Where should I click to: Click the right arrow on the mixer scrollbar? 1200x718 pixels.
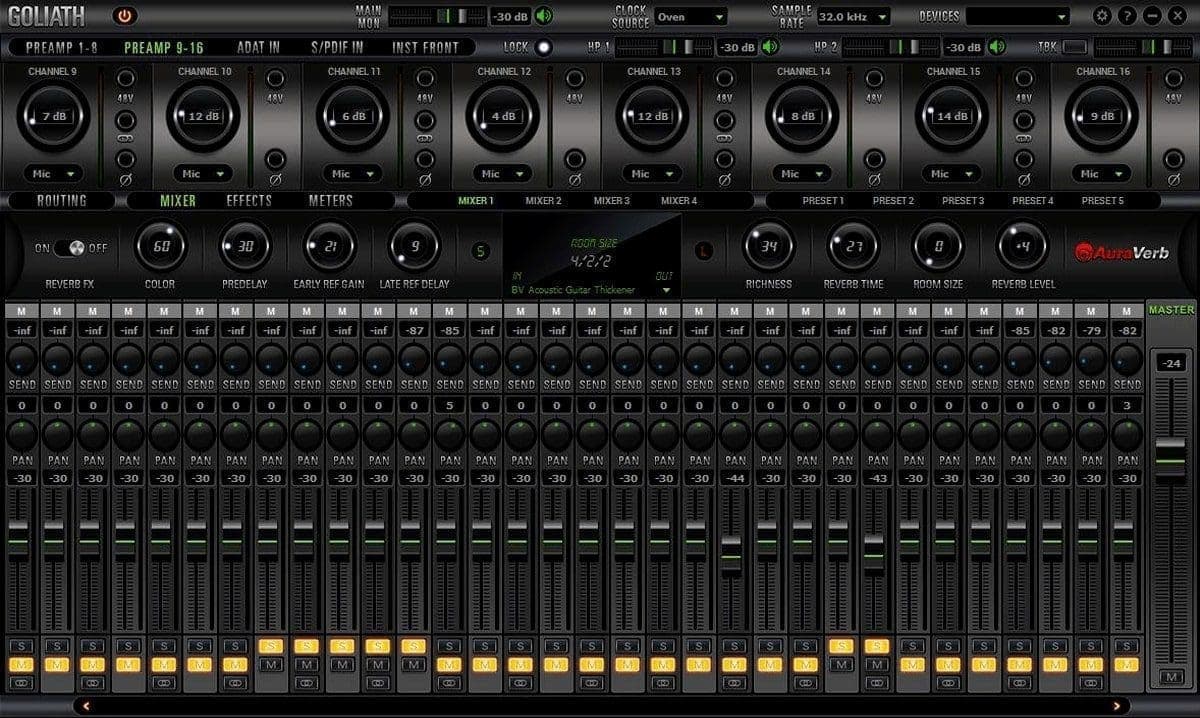tap(1116, 706)
